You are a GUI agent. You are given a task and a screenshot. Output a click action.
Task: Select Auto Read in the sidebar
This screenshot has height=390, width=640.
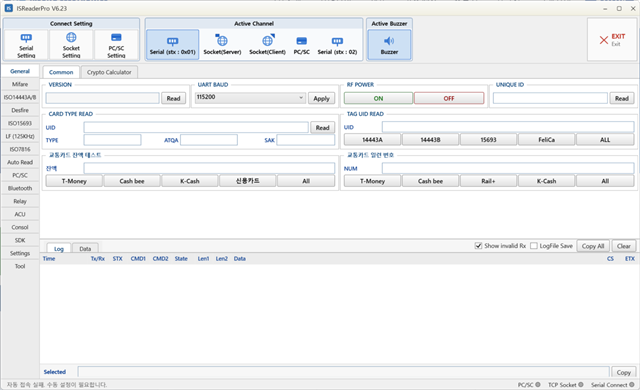[20, 162]
